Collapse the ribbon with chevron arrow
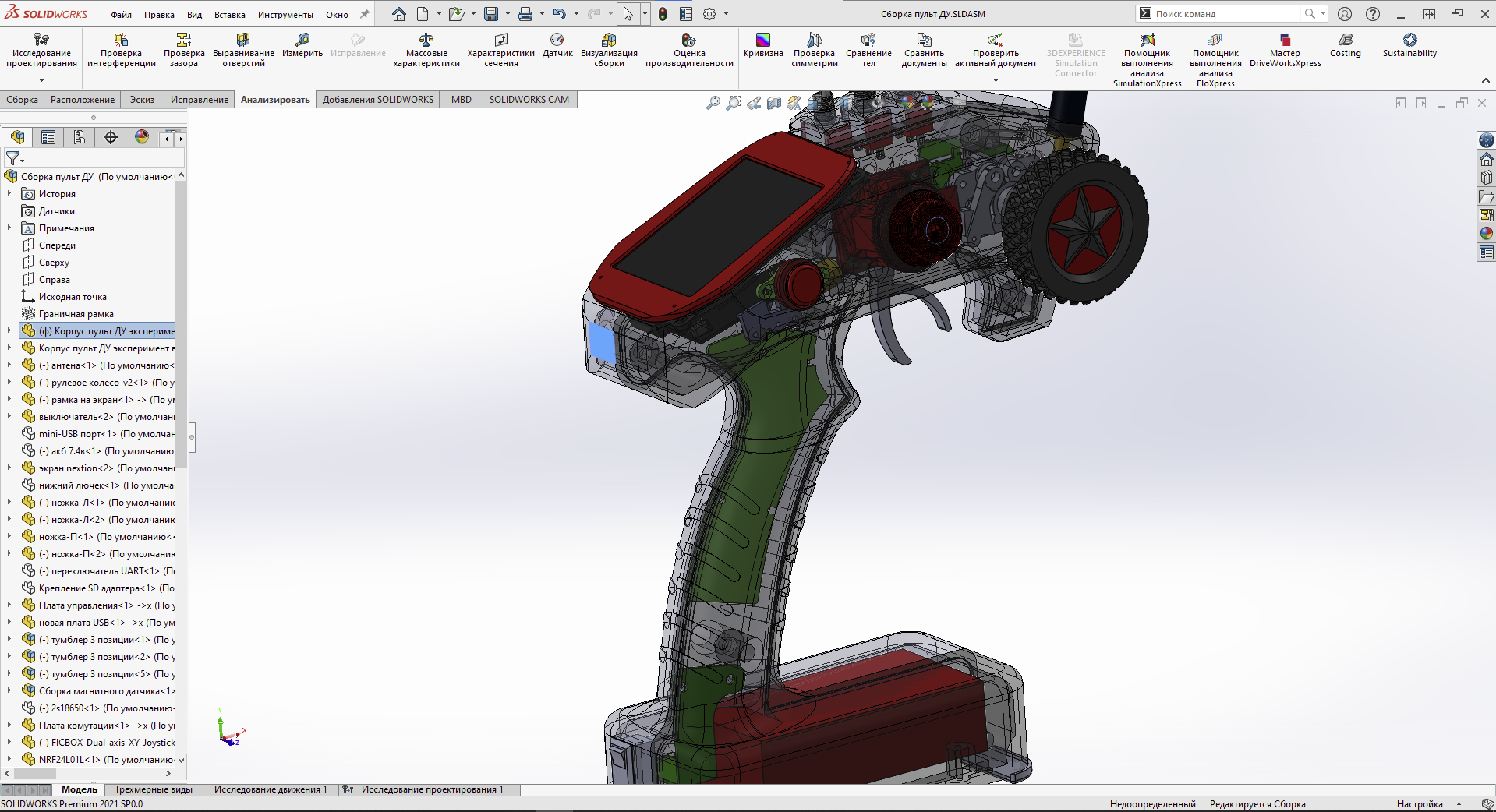Viewport: 1496px width, 812px height. [x=1485, y=81]
